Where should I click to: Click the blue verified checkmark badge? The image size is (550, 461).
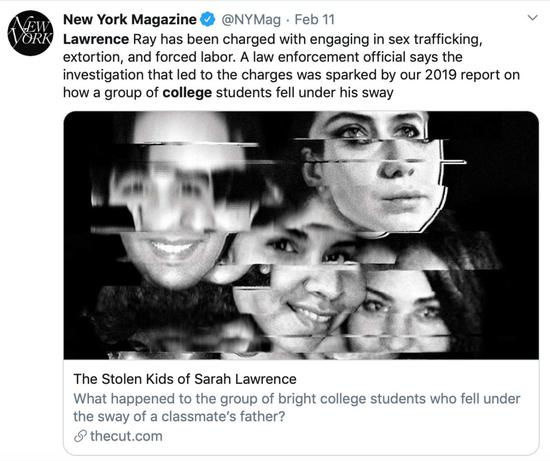point(208,19)
